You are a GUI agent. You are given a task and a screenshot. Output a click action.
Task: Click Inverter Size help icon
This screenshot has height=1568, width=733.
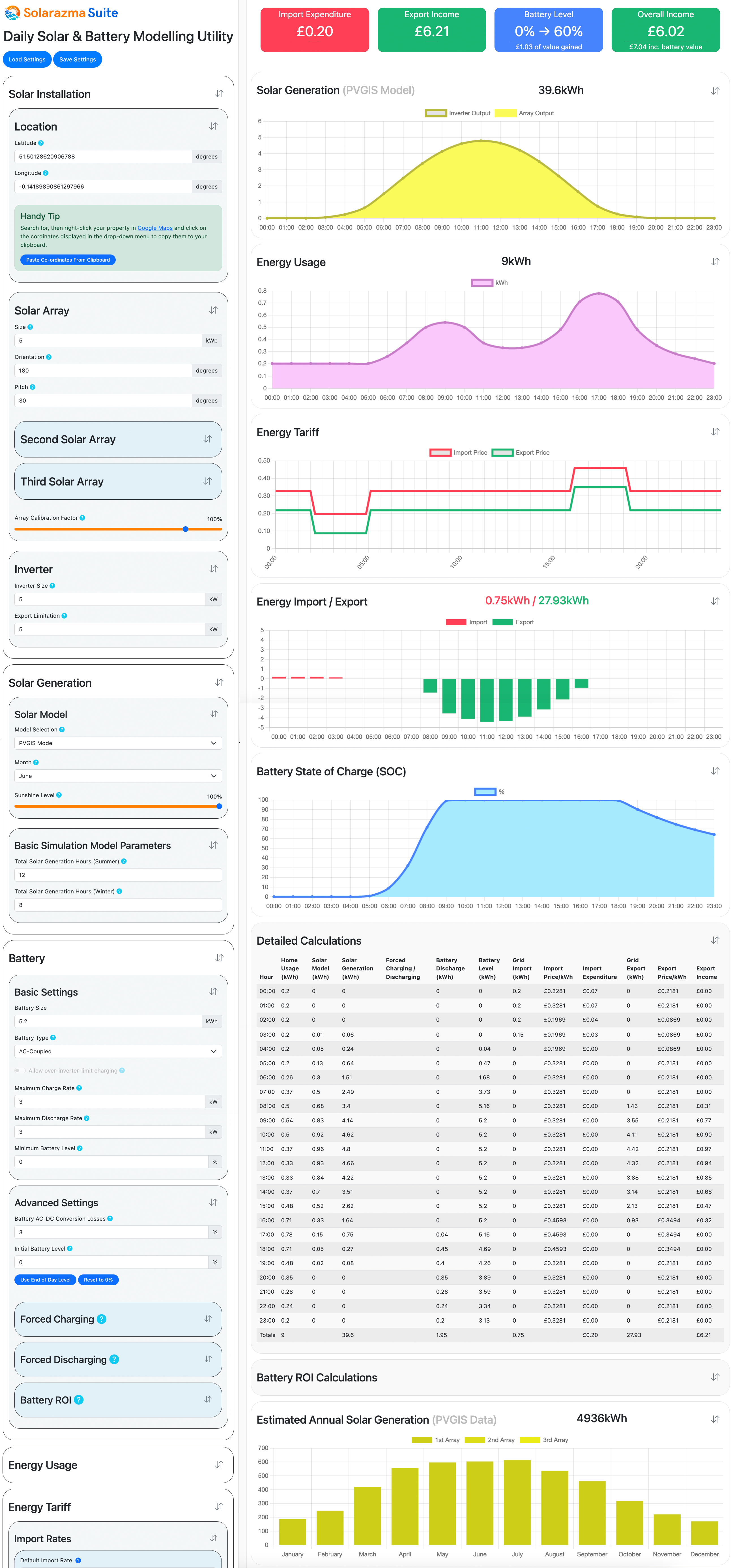point(52,586)
